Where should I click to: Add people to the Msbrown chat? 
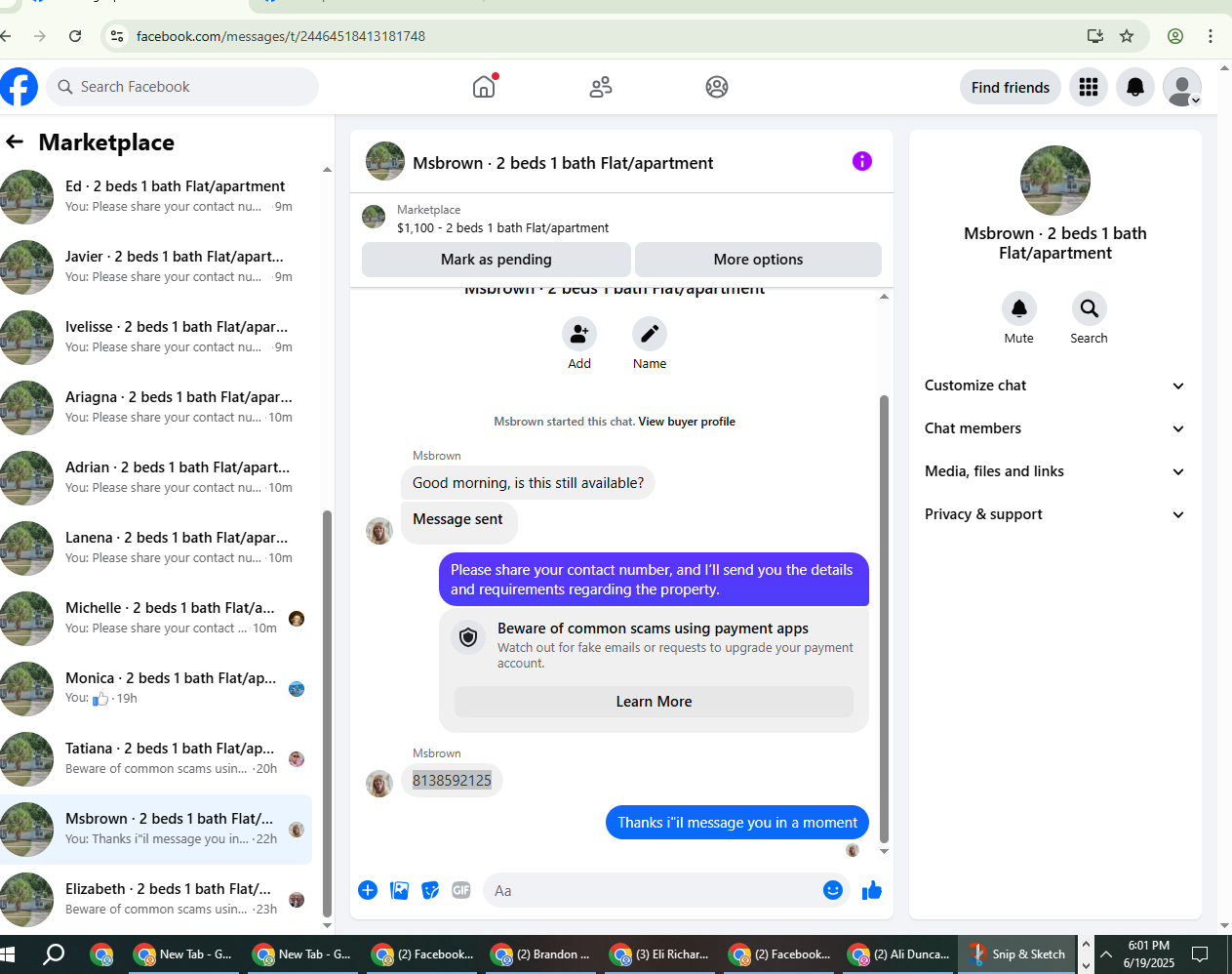[579, 334]
